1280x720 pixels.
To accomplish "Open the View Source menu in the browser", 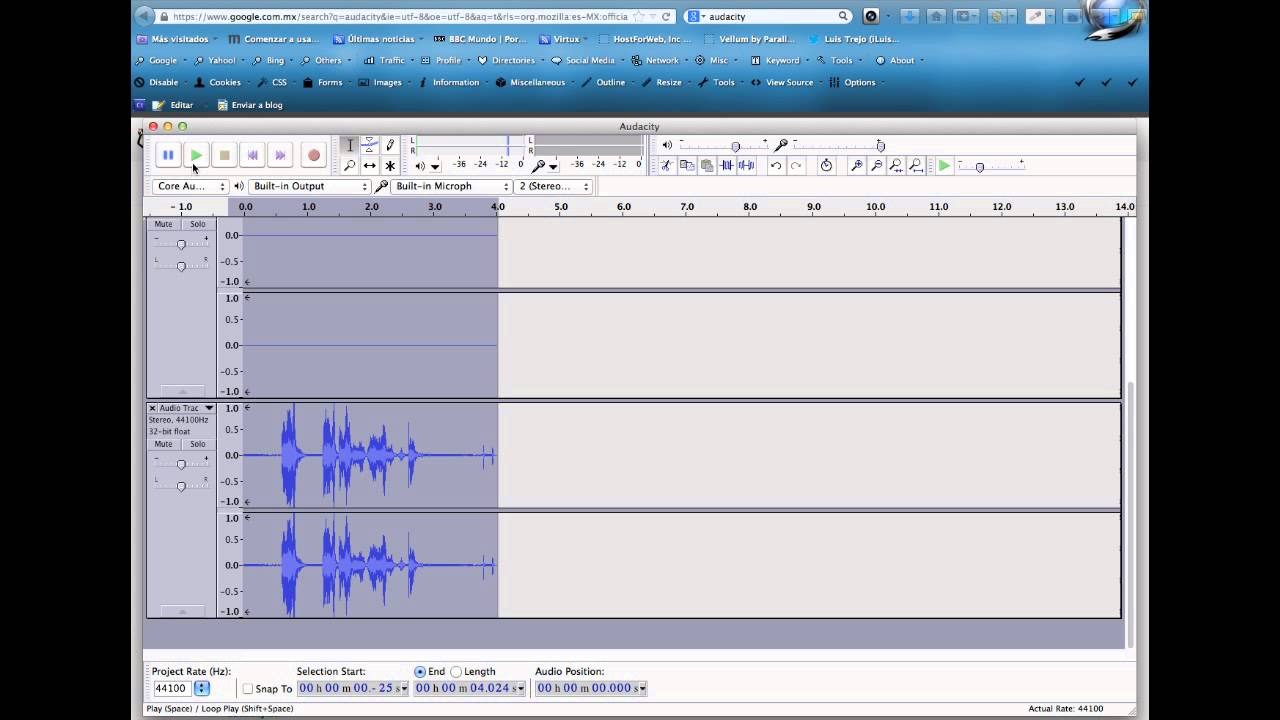I will [783, 82].
